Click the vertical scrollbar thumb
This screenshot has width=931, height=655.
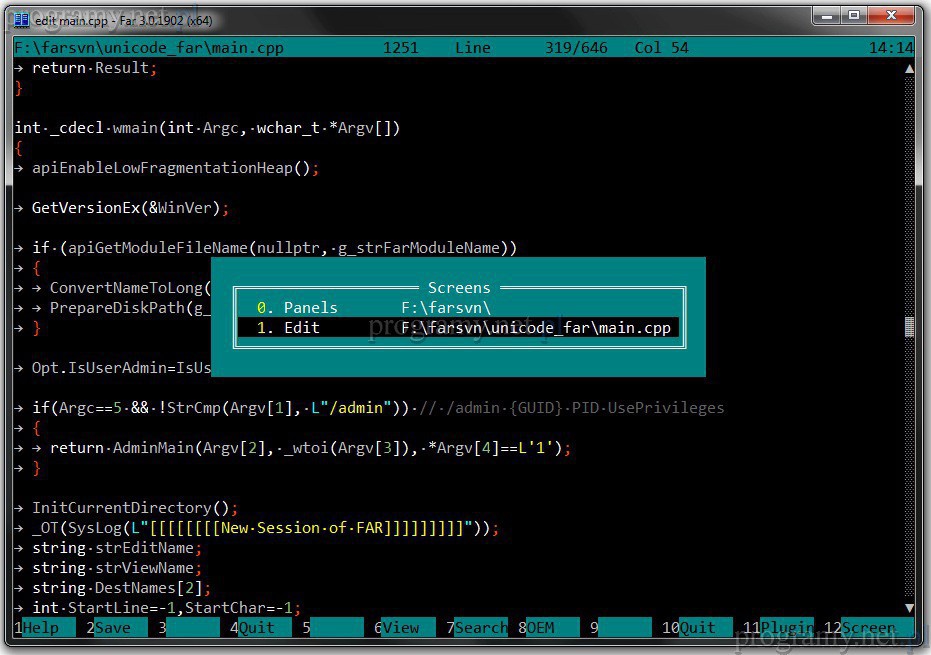click(909, 327)
